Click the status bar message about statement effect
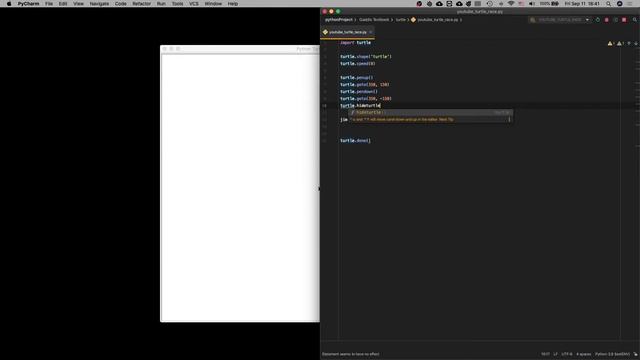This screenshot has width=640, height=360. click(351, 354)
